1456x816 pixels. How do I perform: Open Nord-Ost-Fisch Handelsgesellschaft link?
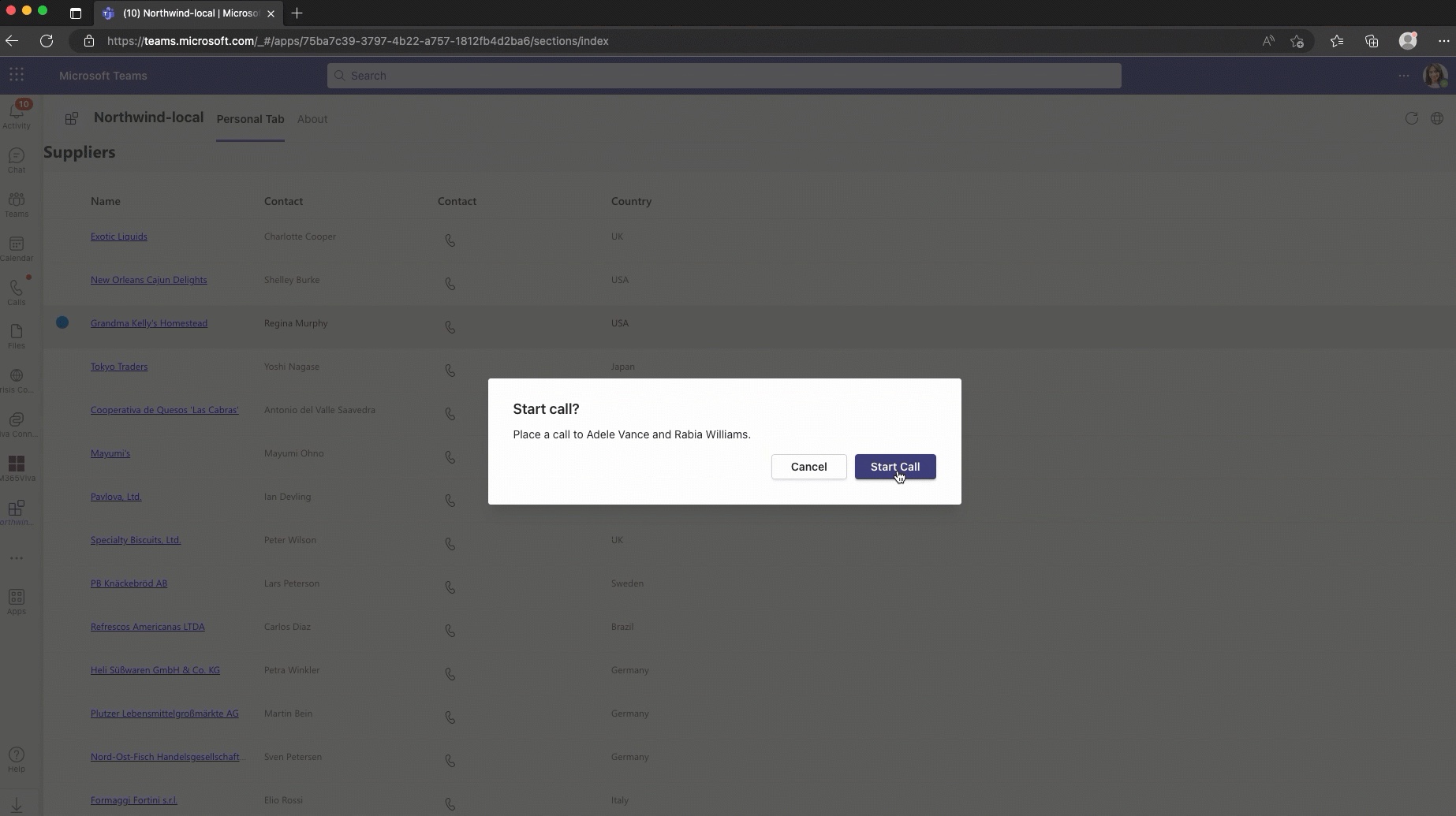click(167, 757)
